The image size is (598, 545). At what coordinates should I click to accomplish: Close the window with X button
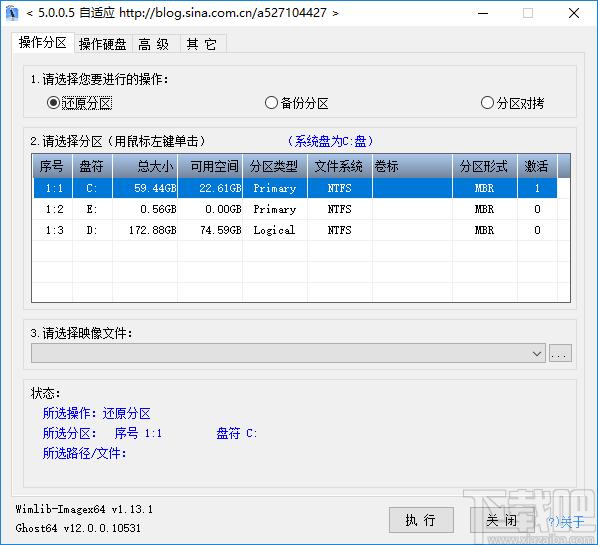coord(574,13)
